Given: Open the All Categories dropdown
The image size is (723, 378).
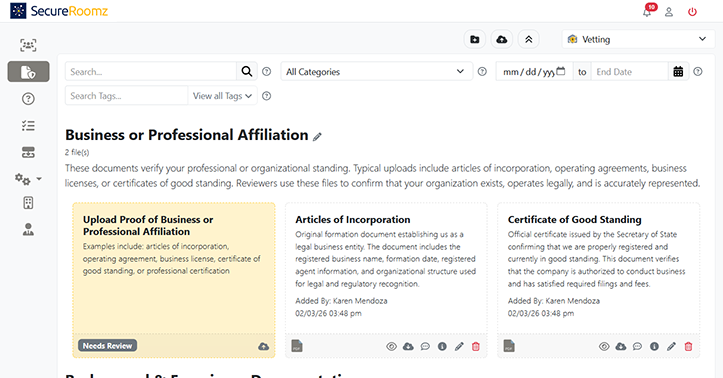Looking at the screenshot, I should [377, 71].
